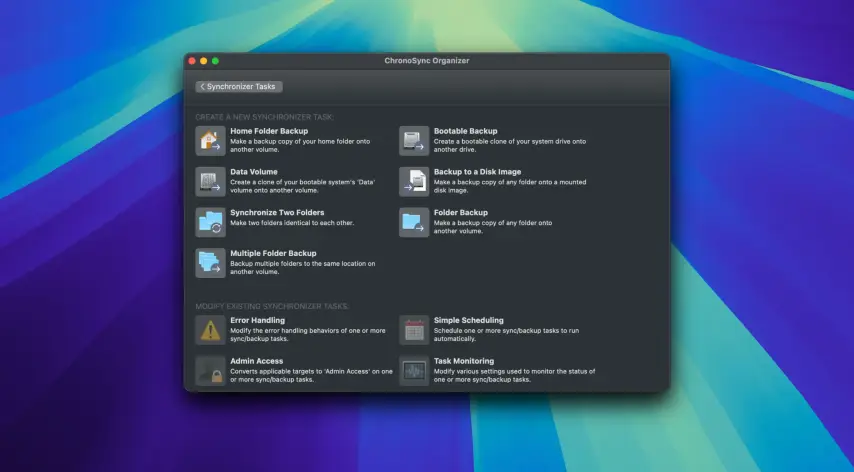854x472 pixels.
Task: Click the Folder Backup folder icon
Action: [x=414, y=222]
